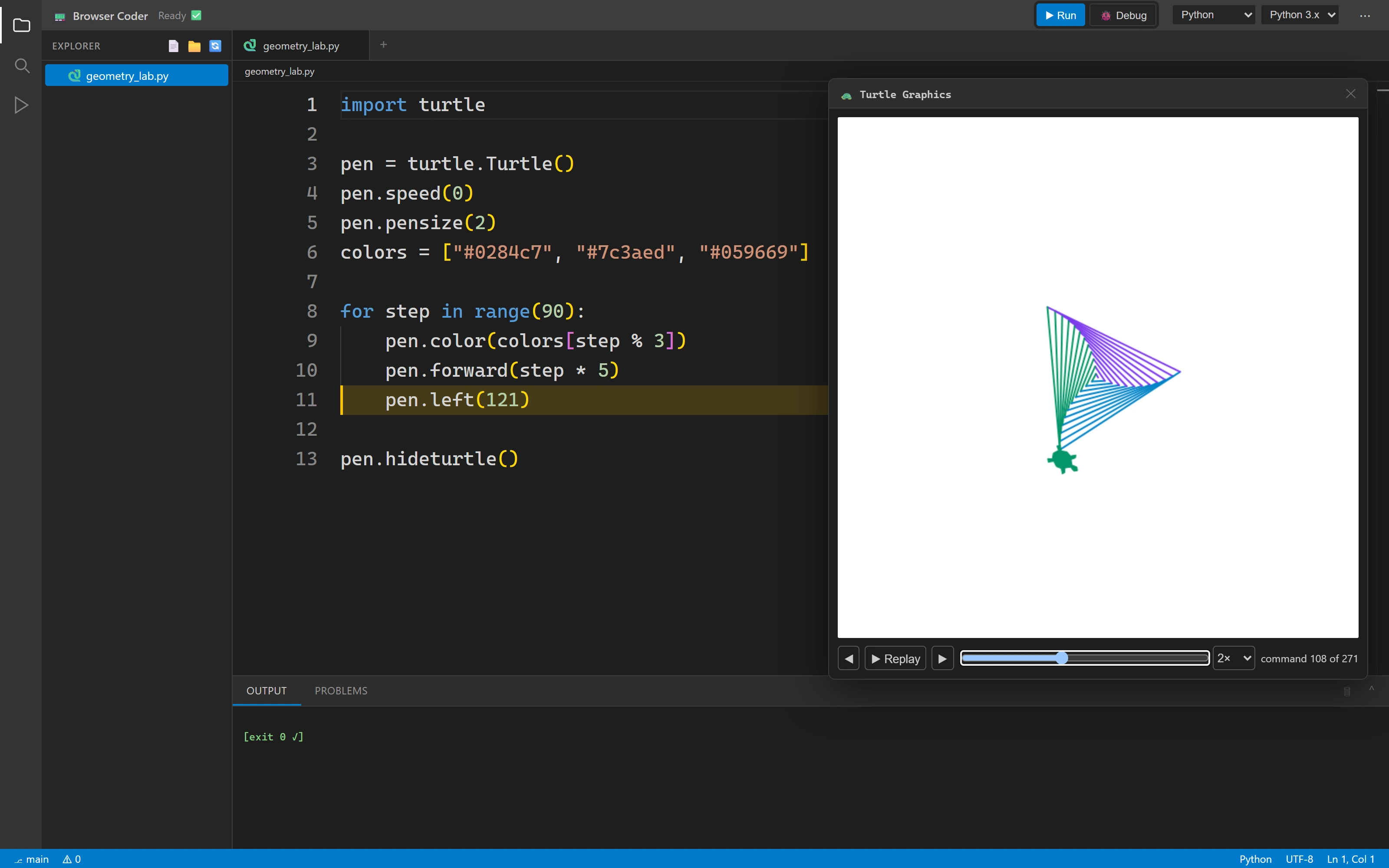Select geometry_lab.py in the Explorer tree

point(137,75)
